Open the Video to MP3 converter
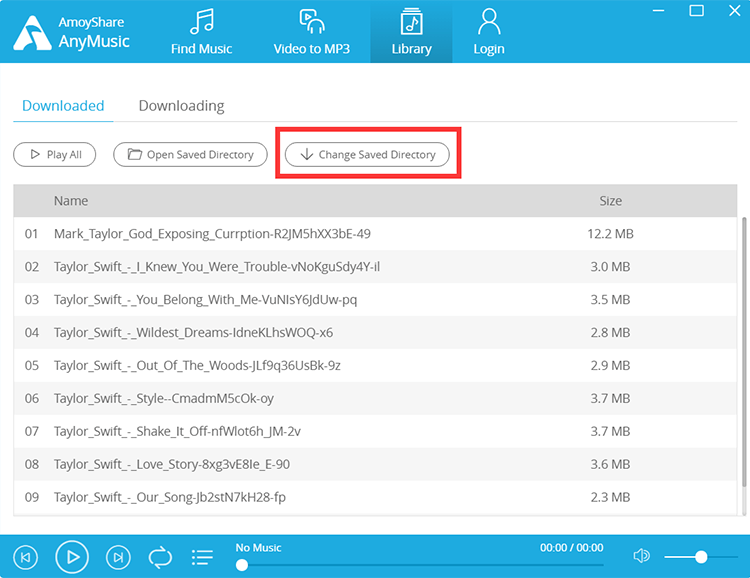Viewport: 750px width, 578px height. coord(311,32)
